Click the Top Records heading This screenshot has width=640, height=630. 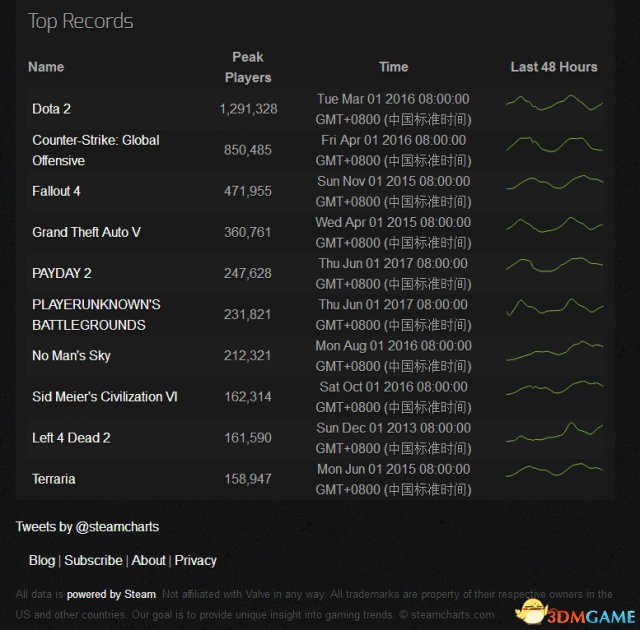pyautogui.click(x=80, y=21)
